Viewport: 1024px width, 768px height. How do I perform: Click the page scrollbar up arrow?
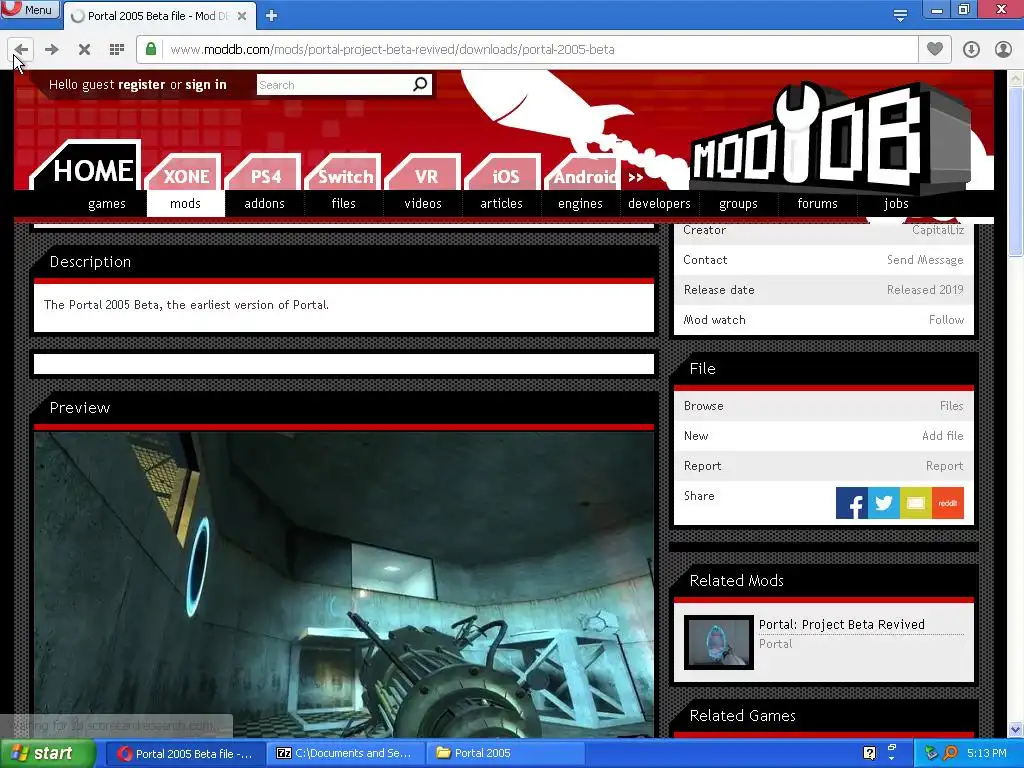(x=1016, y=78)
